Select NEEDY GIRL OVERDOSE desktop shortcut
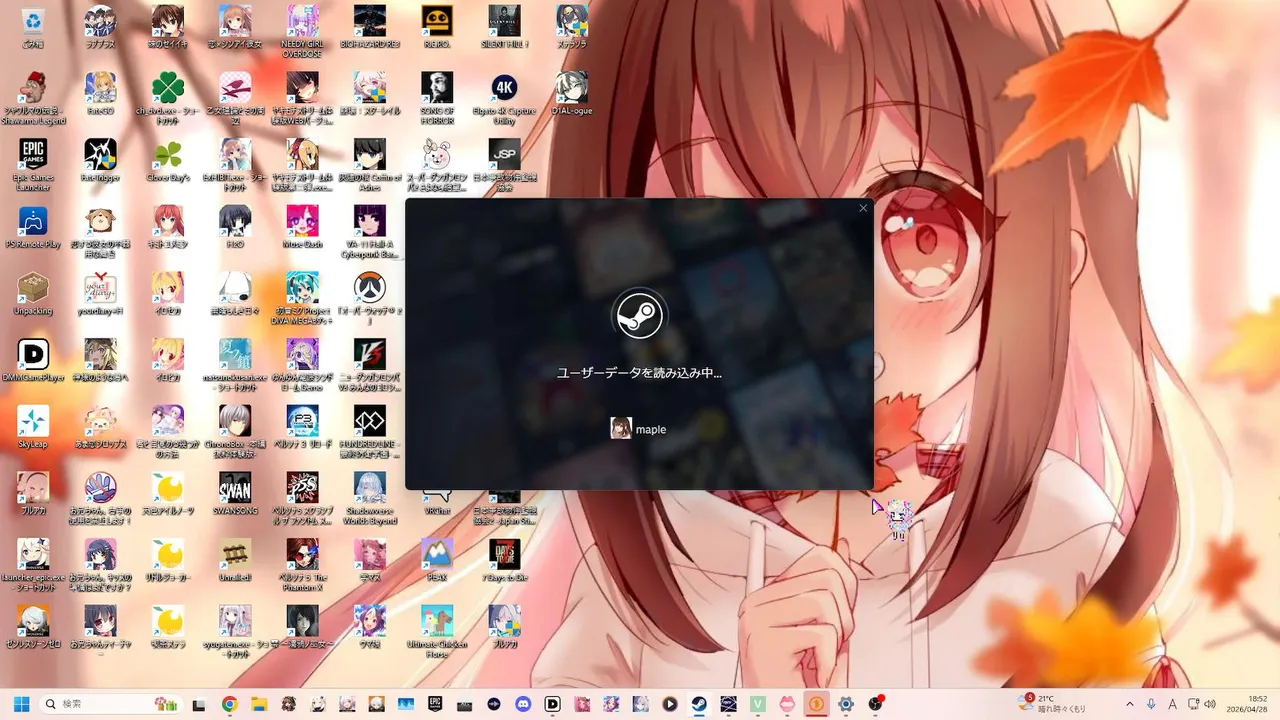The height and width of the screenshot is (720, 1280). click(302, 32)
